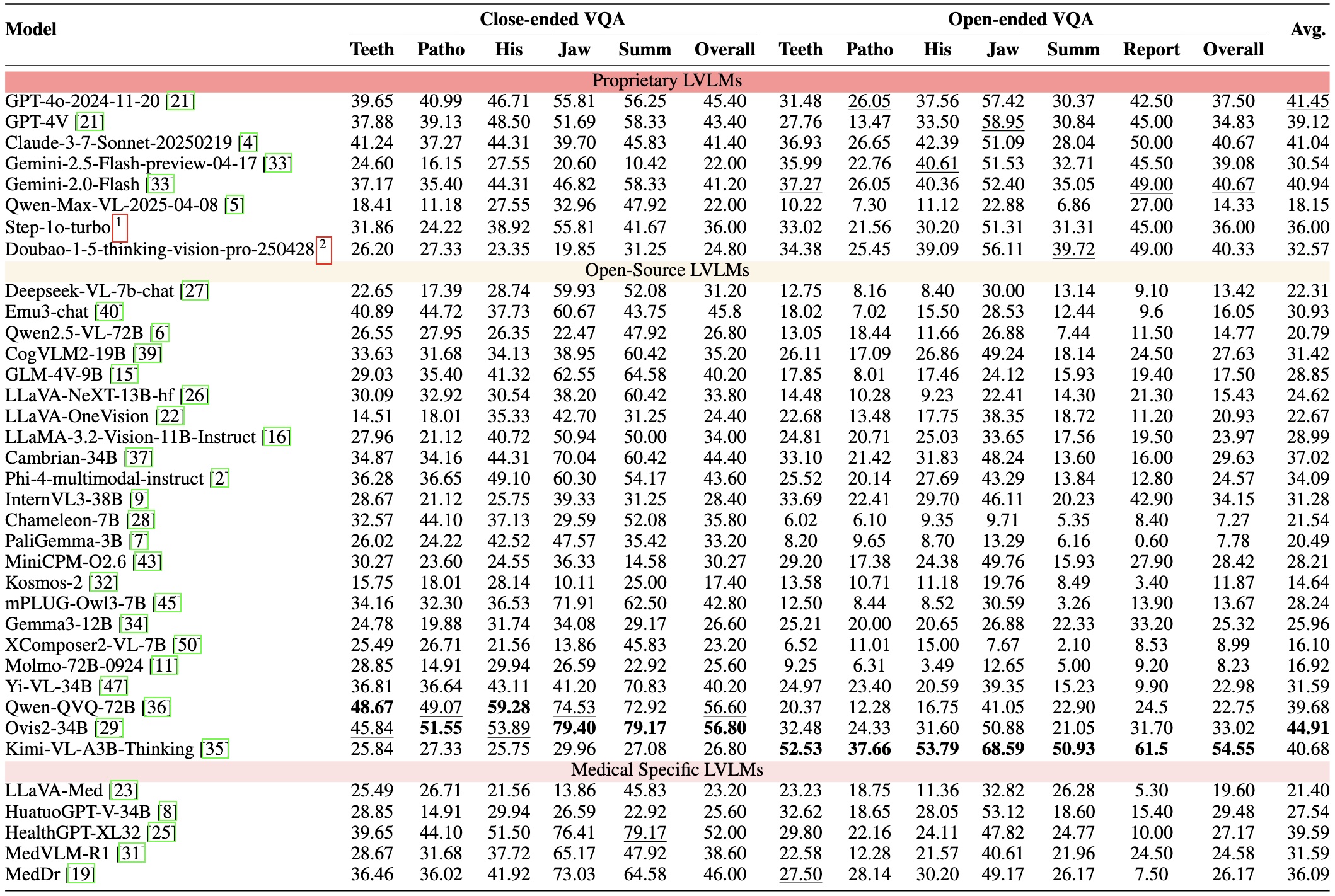Open citation link 21 next to GPT-4o-2024-11-20

(180, 101)
